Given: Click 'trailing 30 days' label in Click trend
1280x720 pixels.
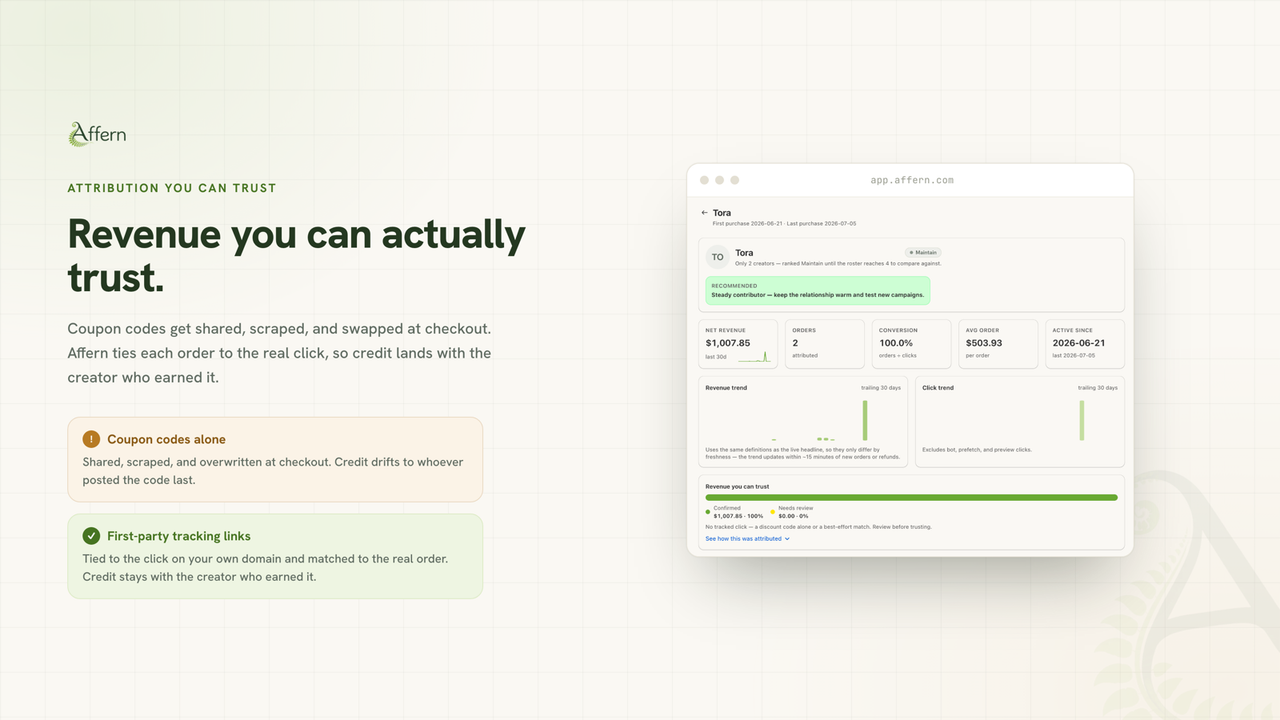Looking at the screenshot, I should coord(1098,387).
